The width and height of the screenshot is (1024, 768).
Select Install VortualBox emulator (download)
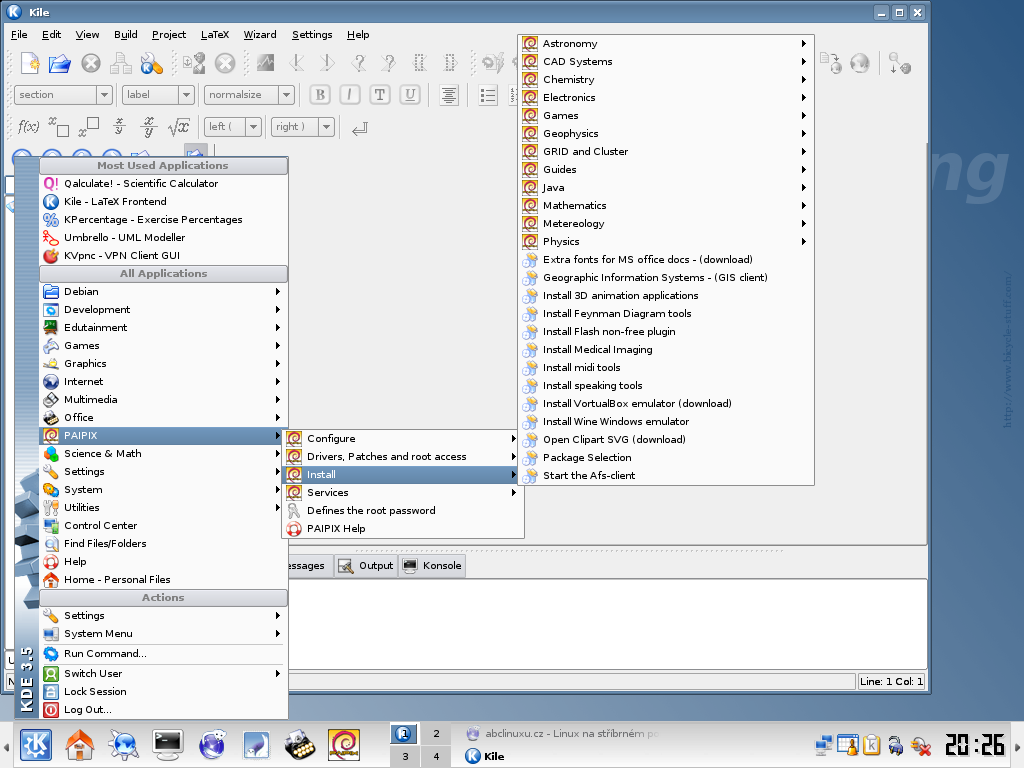(x=665, y=404)
